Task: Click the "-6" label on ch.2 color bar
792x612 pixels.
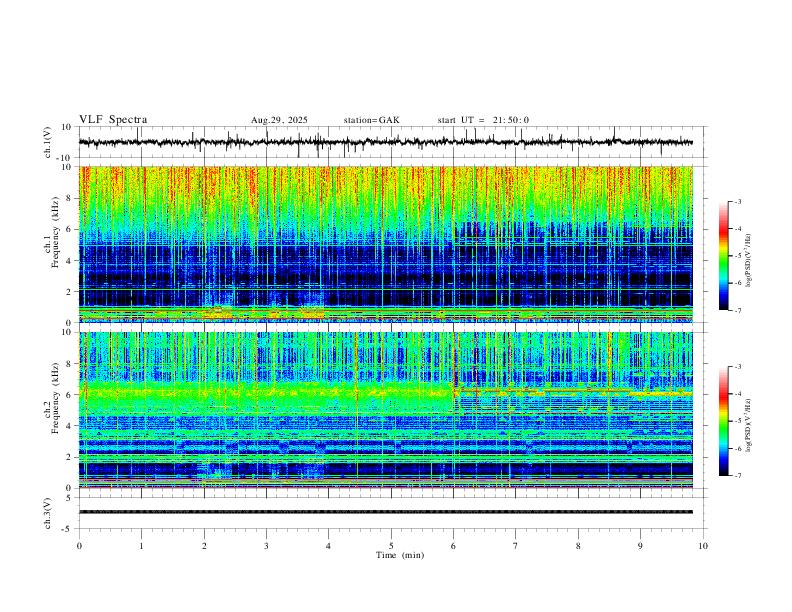Action: pos(738,448)
